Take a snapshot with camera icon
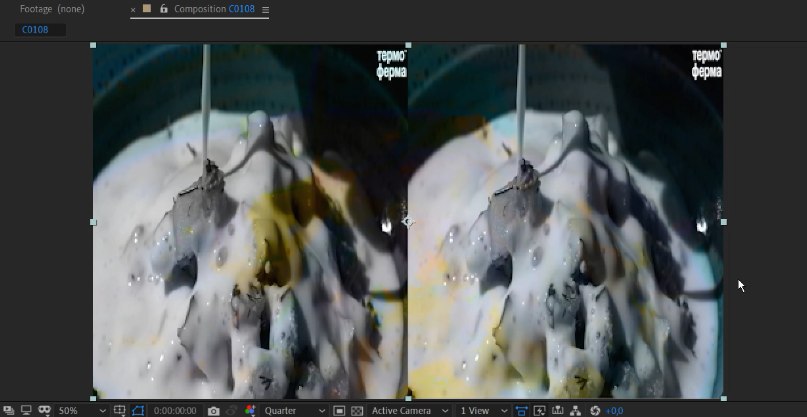The width and height of the screenshot is (807, 417). point(214,411)
